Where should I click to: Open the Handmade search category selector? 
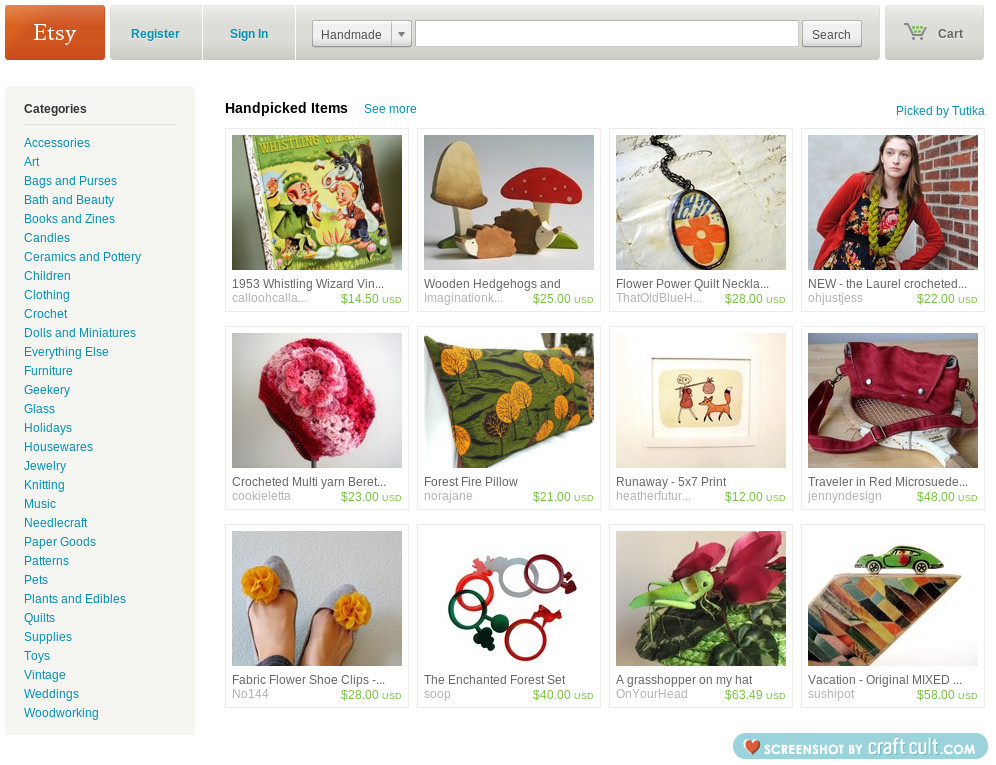coord(362,34)
